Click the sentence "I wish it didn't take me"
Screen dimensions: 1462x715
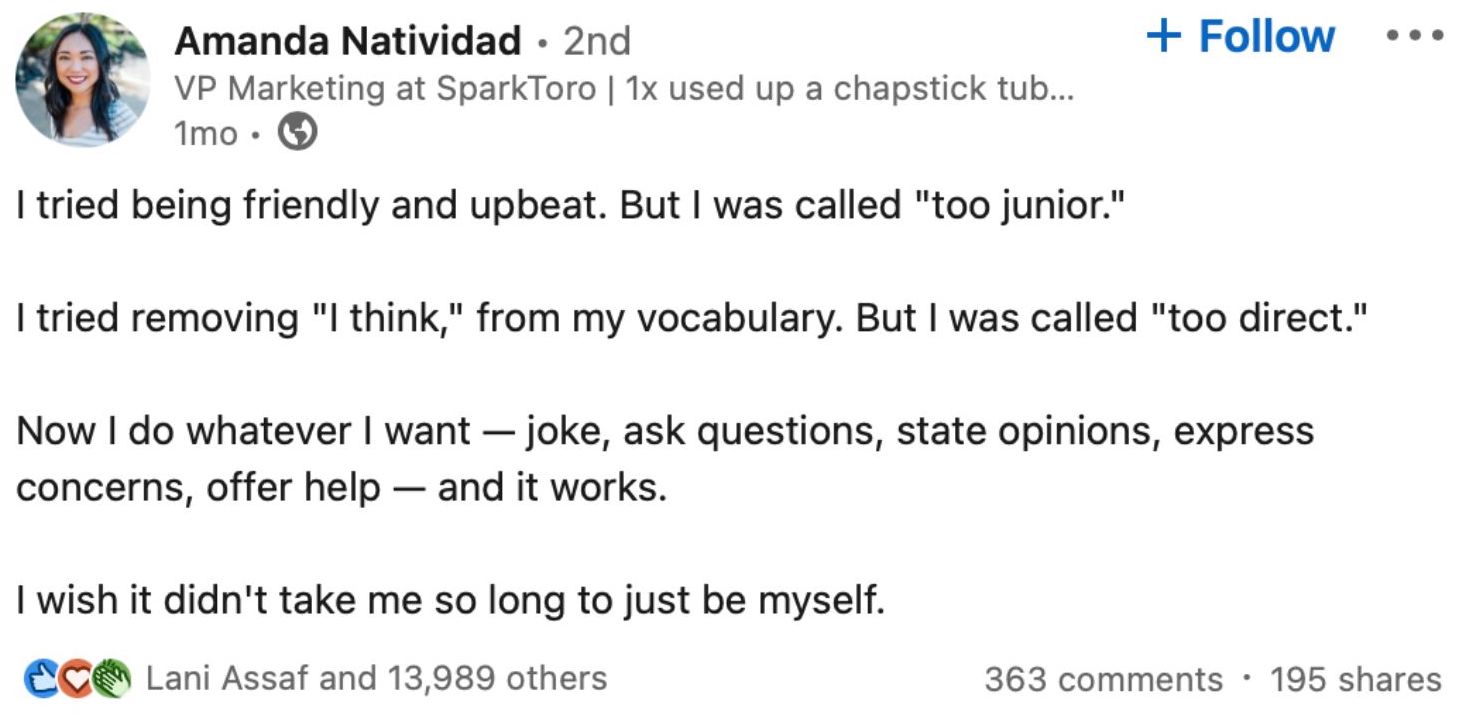click(x=450, y=601)
